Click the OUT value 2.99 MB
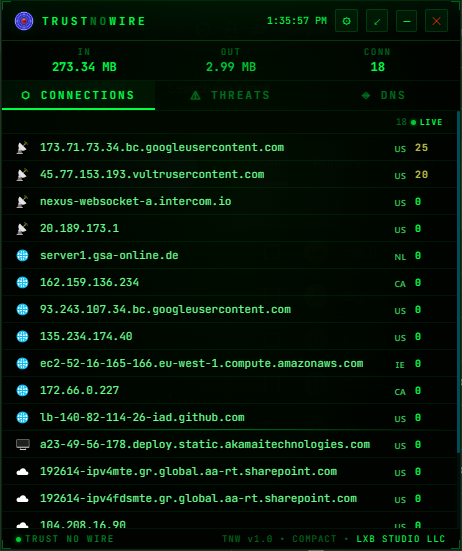The height and width of the screenshot is (551, 462). pyautogui.click(x=231, y=67)
